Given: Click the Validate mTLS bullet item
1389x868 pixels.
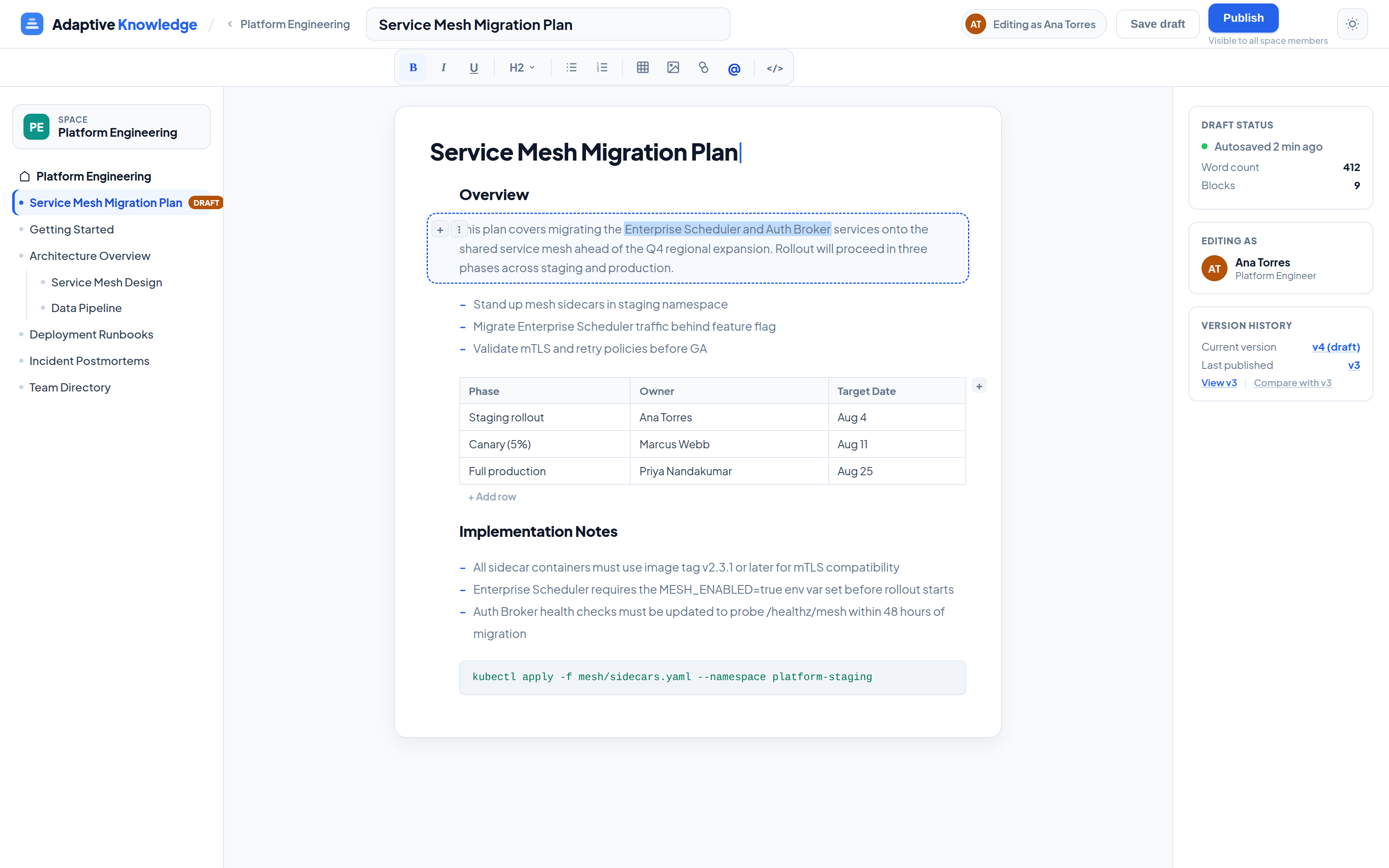Looking at the screenshot, I should [589, 349].
